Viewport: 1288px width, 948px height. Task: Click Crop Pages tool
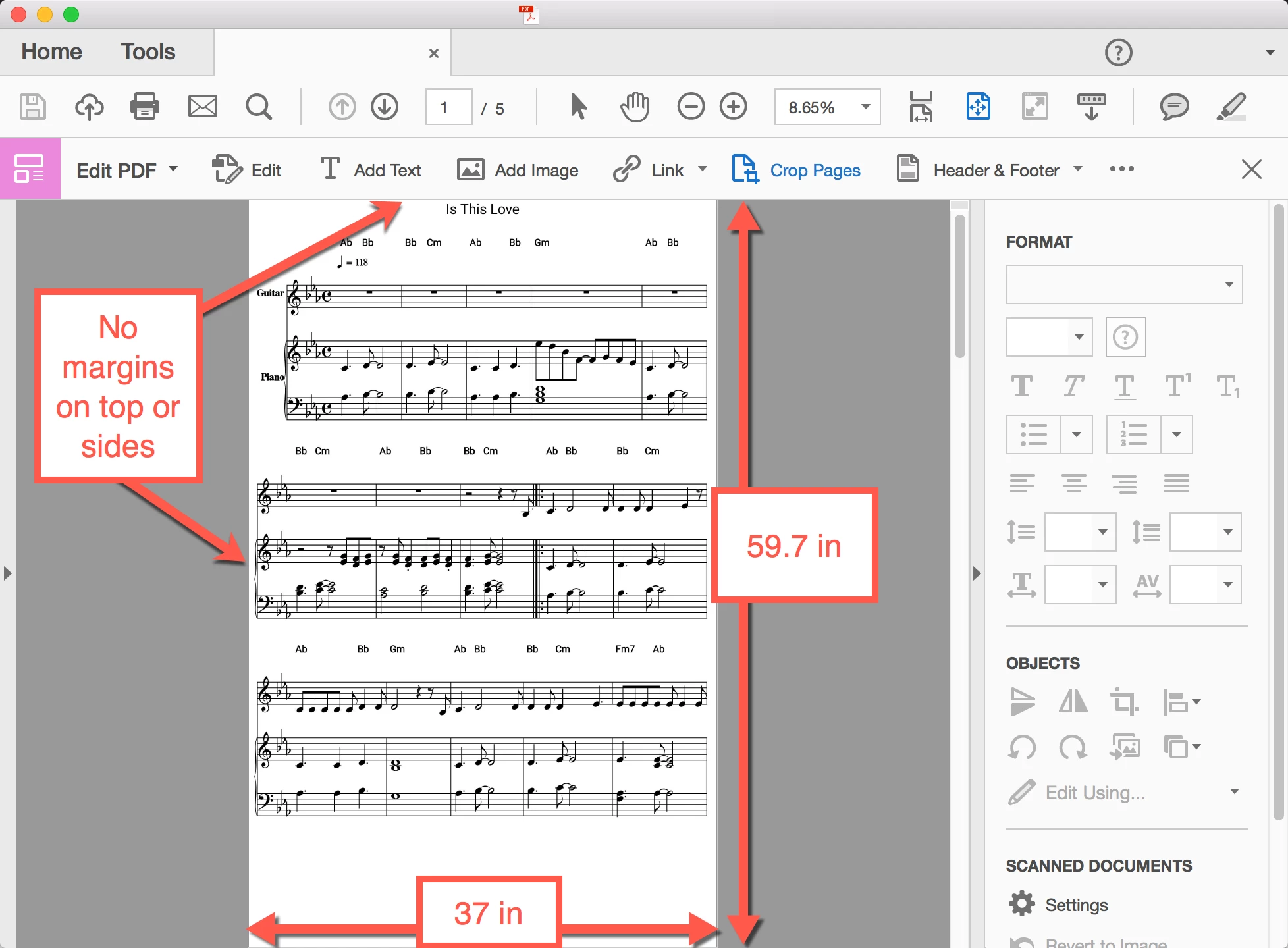[796, 171]
